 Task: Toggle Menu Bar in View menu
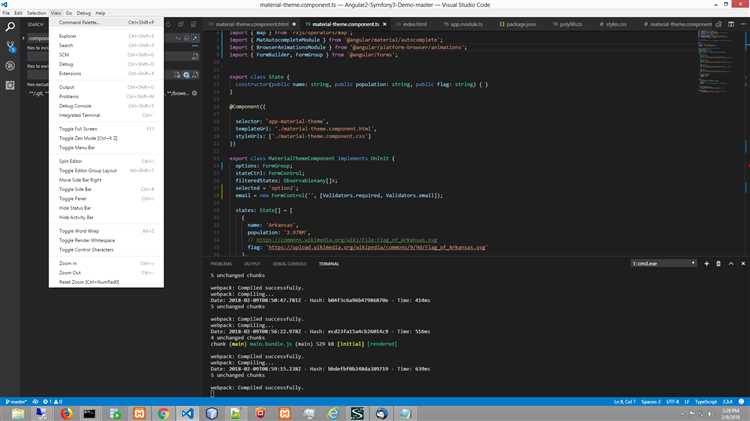(77, 148)
